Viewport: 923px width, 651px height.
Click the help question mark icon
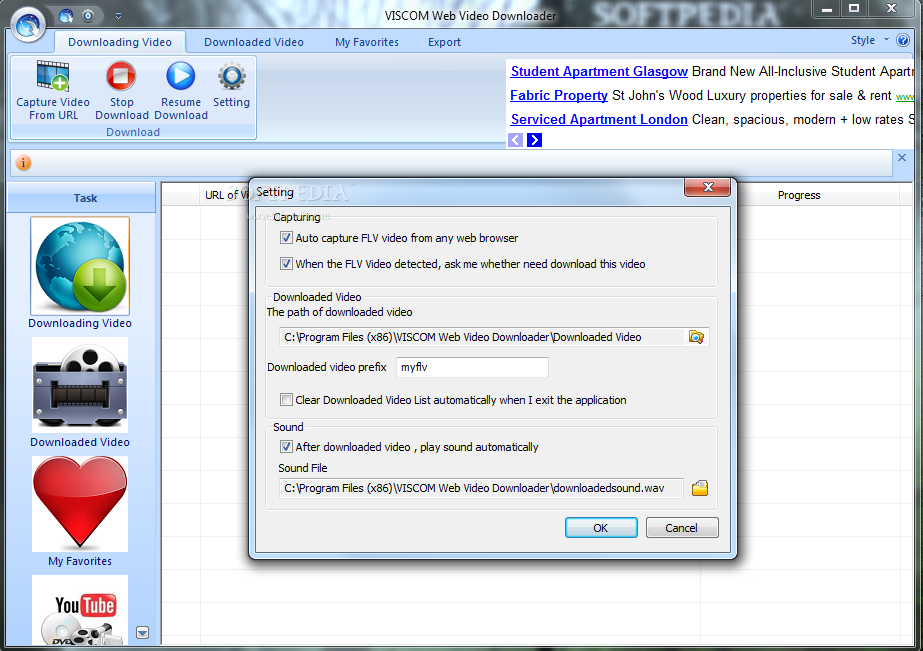903,40
